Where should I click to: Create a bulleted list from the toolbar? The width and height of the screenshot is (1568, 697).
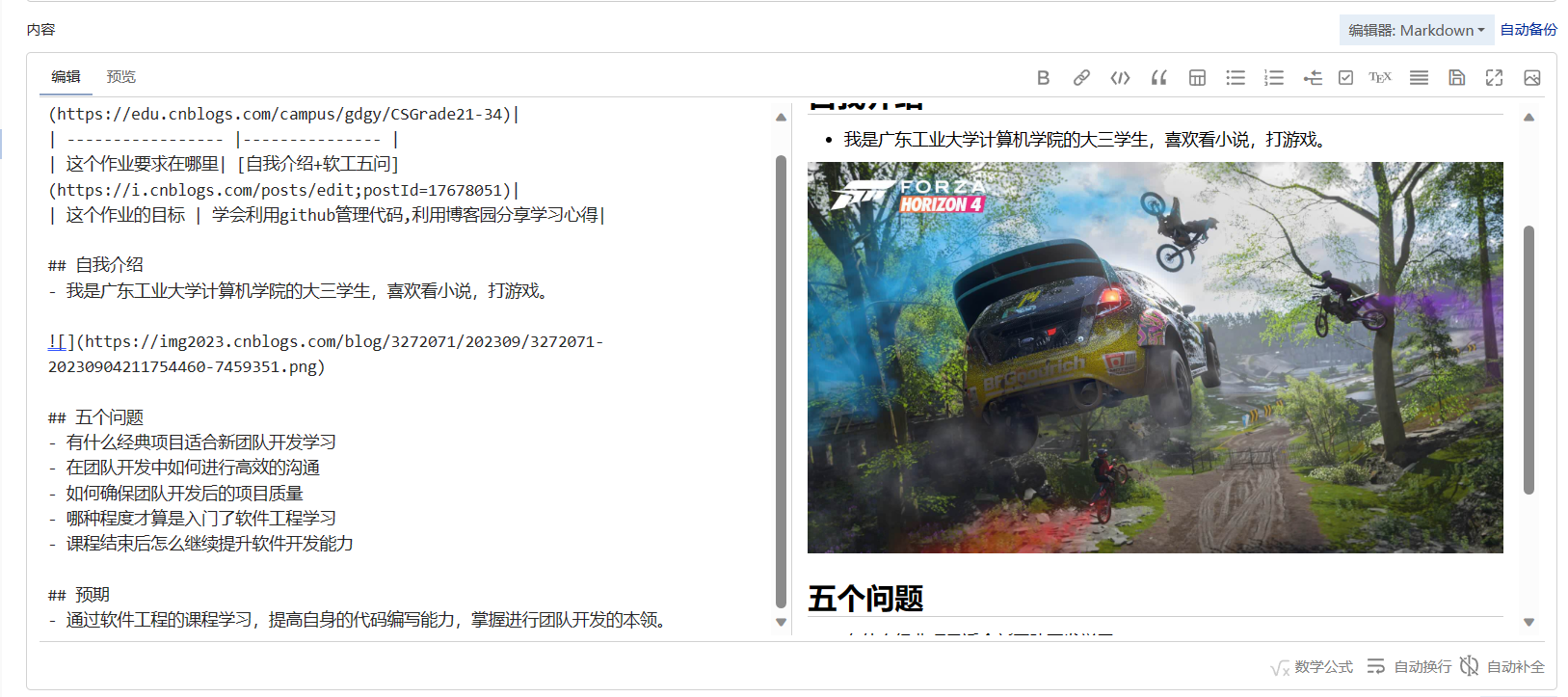(1236, 78)
